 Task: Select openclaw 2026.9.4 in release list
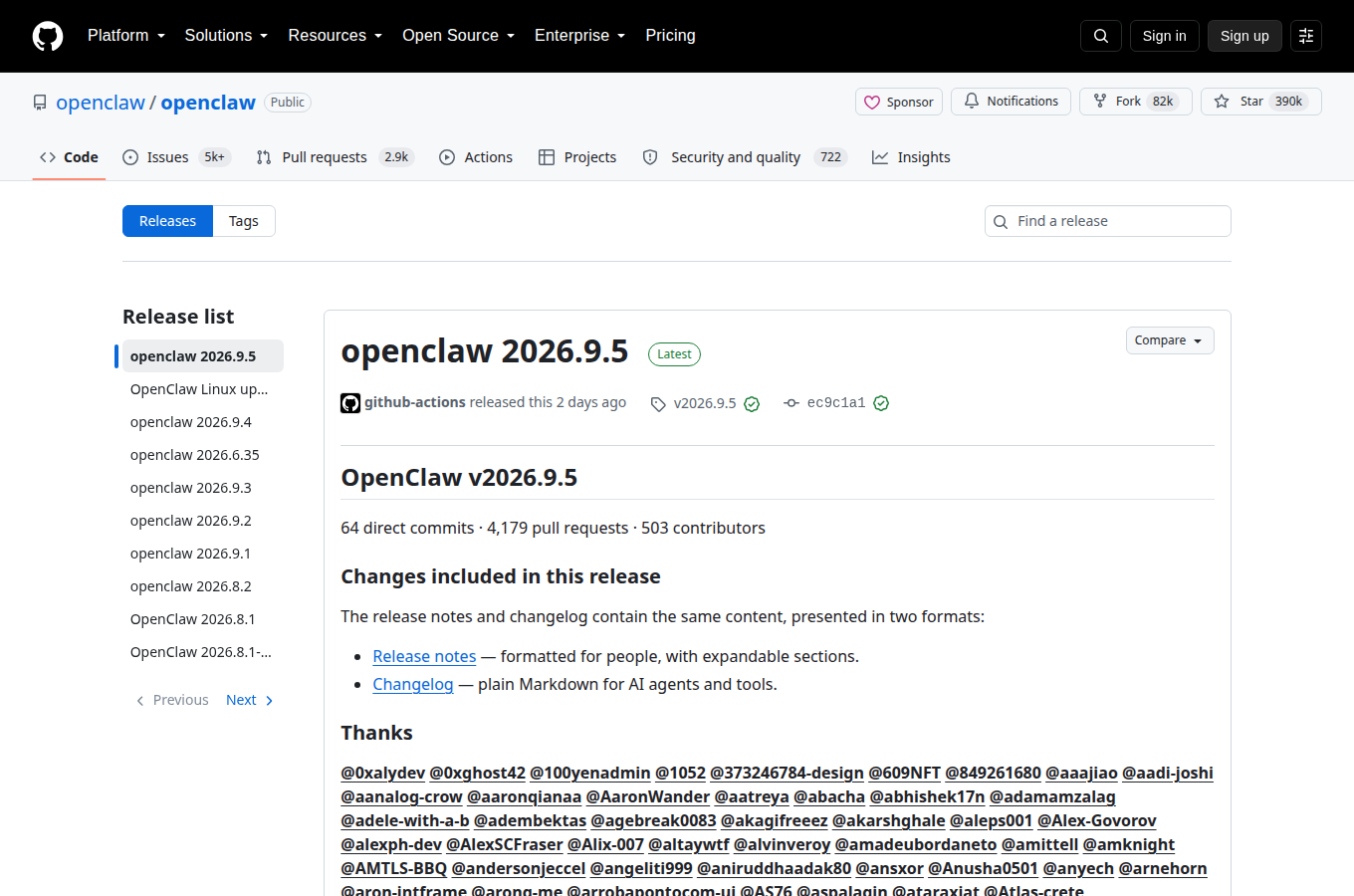tap(203, 422)
